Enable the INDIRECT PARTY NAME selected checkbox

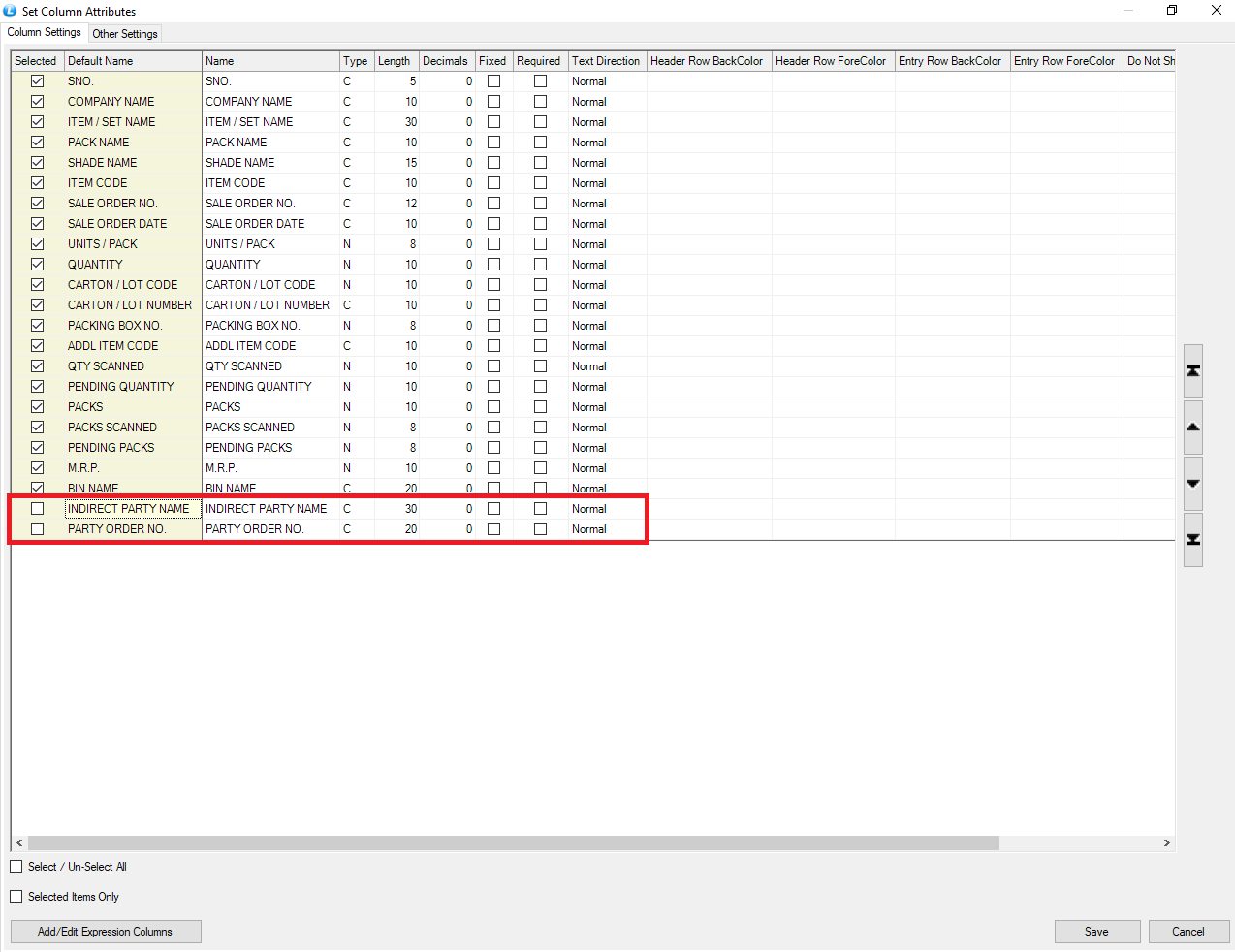tap(38, 509)
